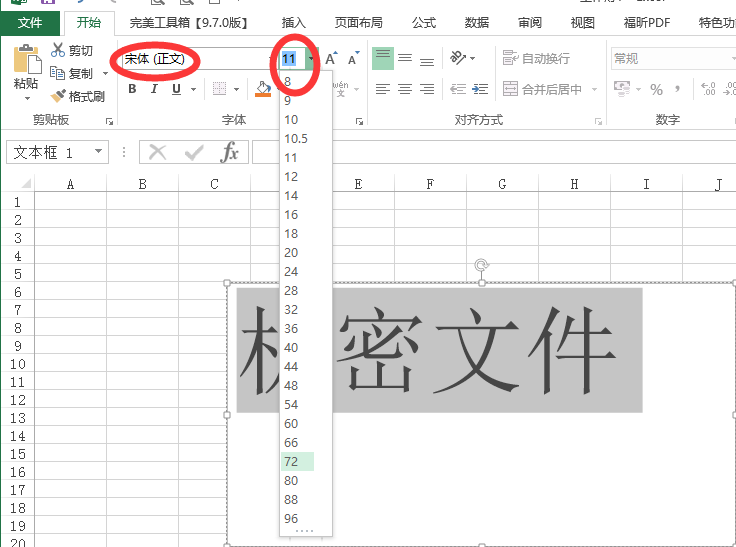Click the Format Painter brush
Screen dimensions: 736x547
tap(58, 96)
